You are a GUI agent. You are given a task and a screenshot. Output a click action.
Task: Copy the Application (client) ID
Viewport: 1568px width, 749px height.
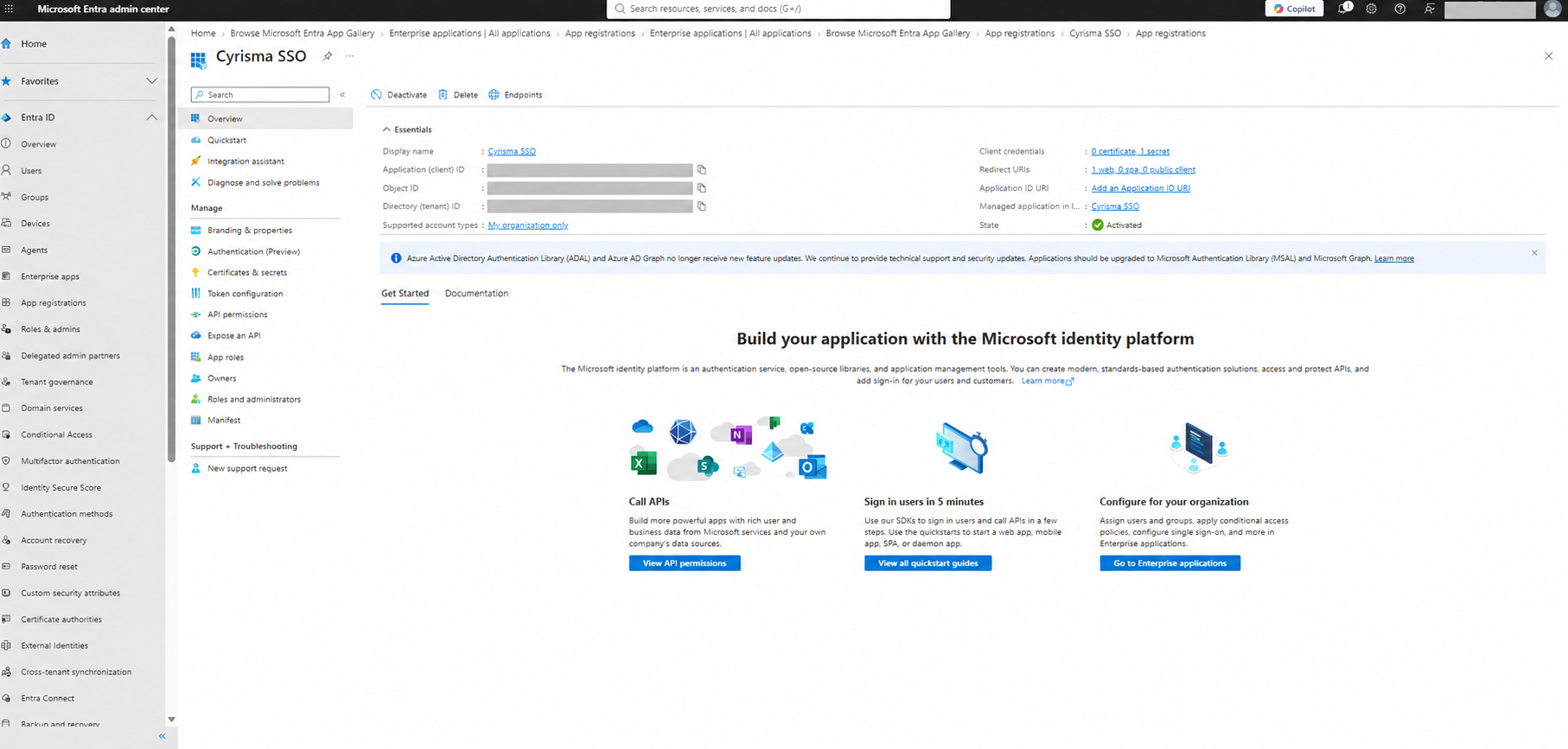[x=702, y=170]
